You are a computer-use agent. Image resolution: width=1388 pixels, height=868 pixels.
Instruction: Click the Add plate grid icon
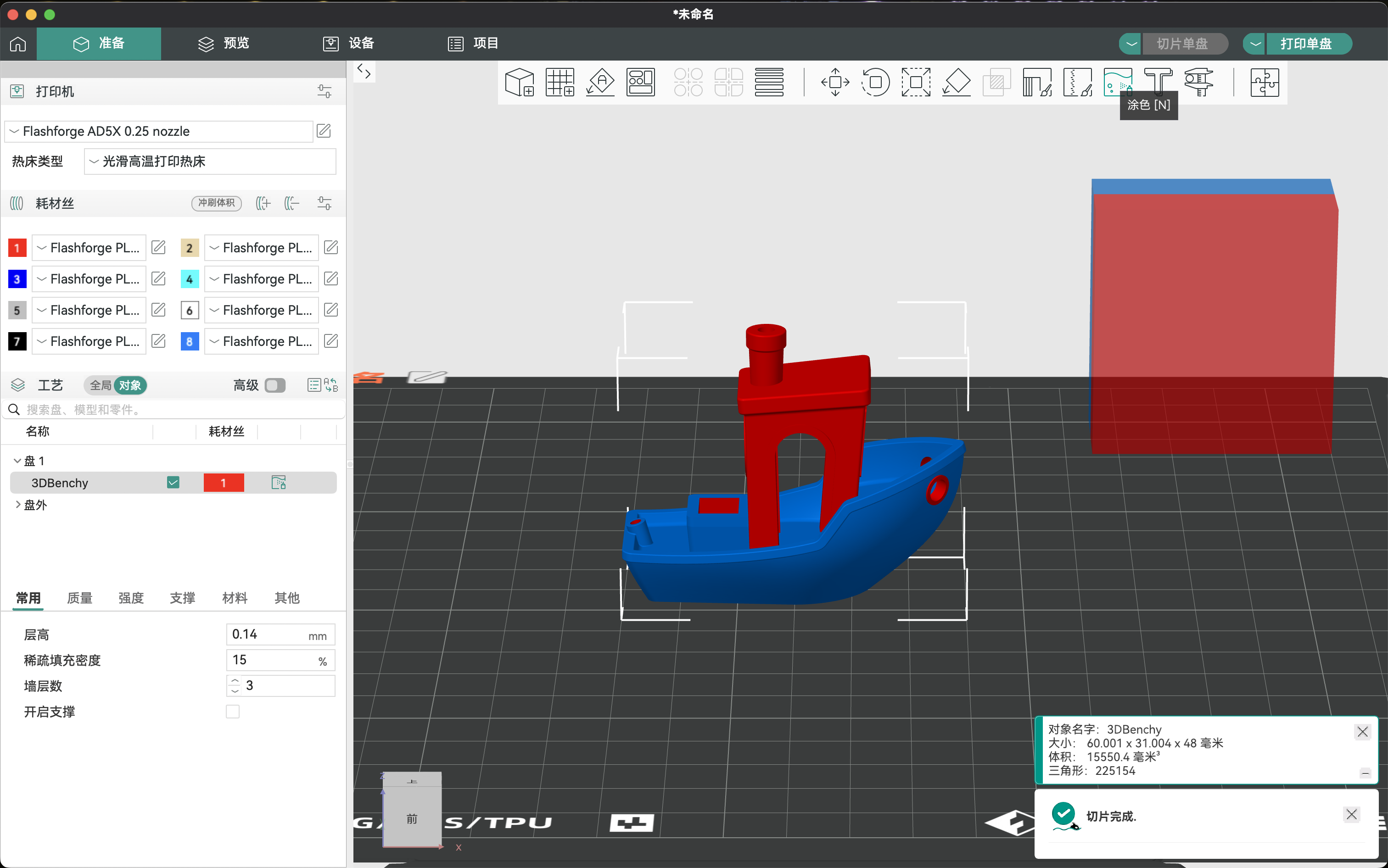pos(560,82)
